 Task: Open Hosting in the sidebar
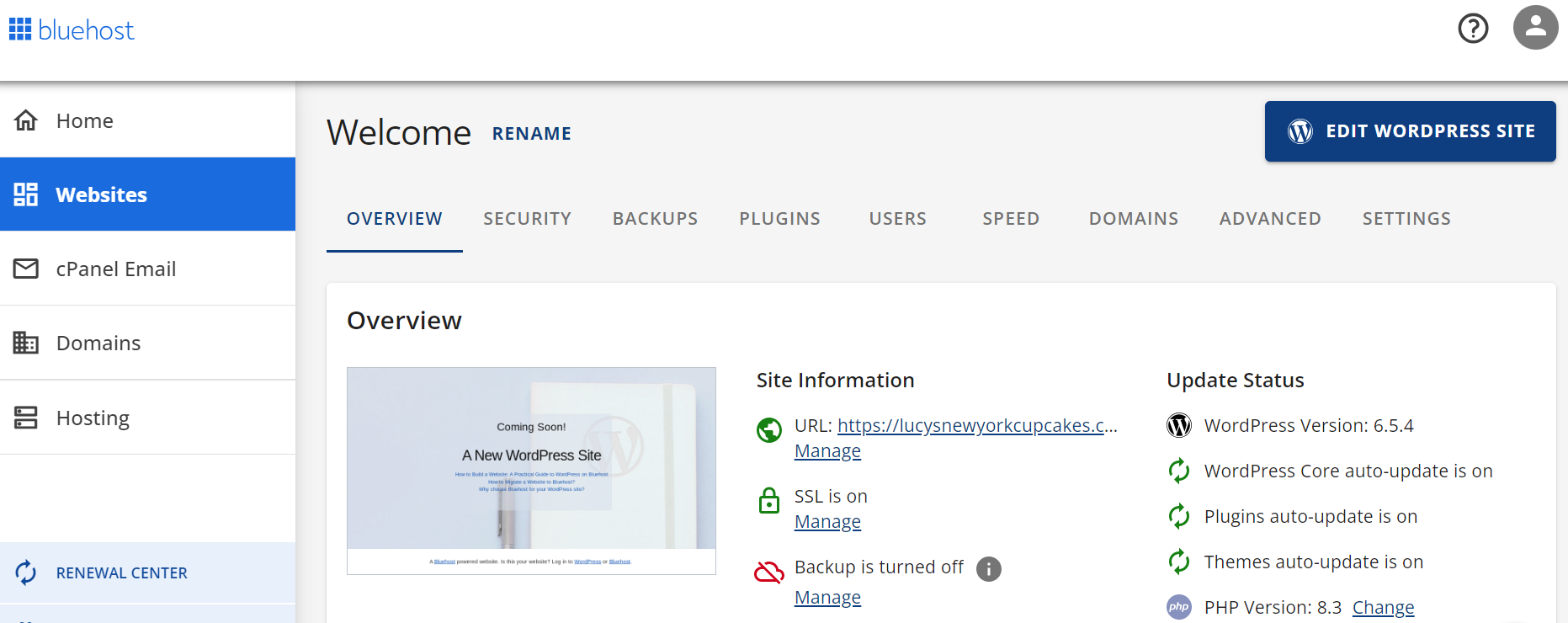click(147, 418)
